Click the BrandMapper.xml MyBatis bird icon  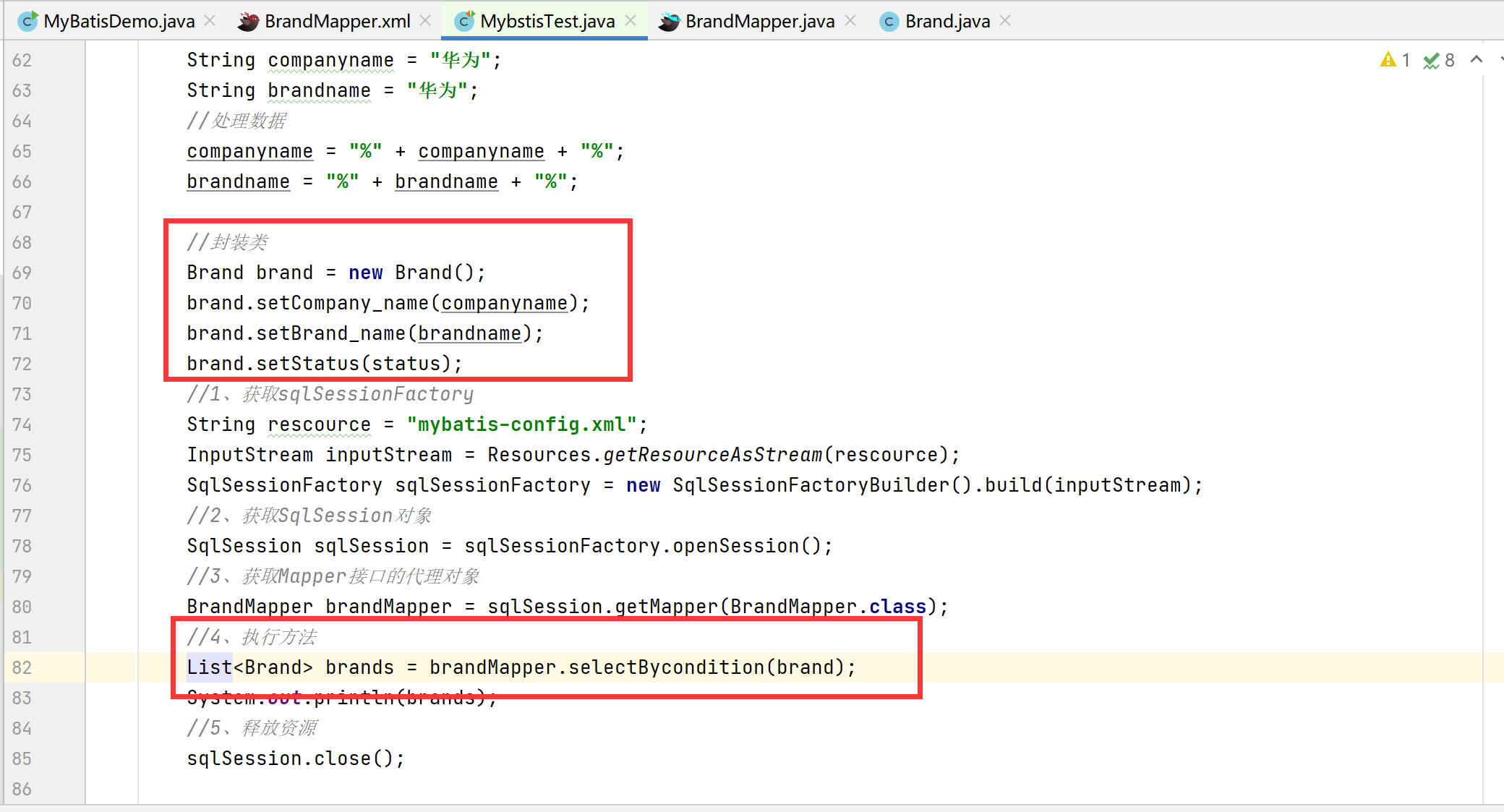tap(248, 22)
